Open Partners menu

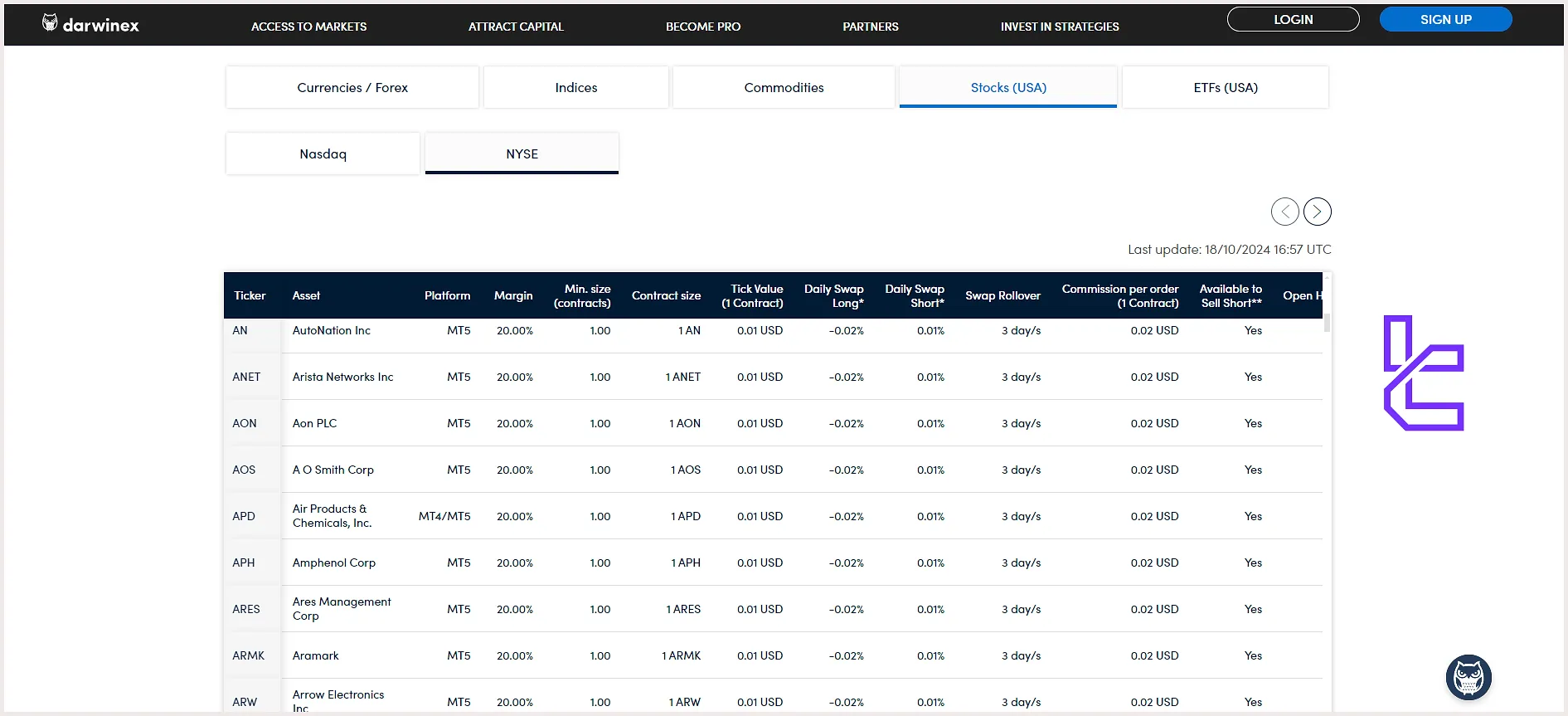871,27
